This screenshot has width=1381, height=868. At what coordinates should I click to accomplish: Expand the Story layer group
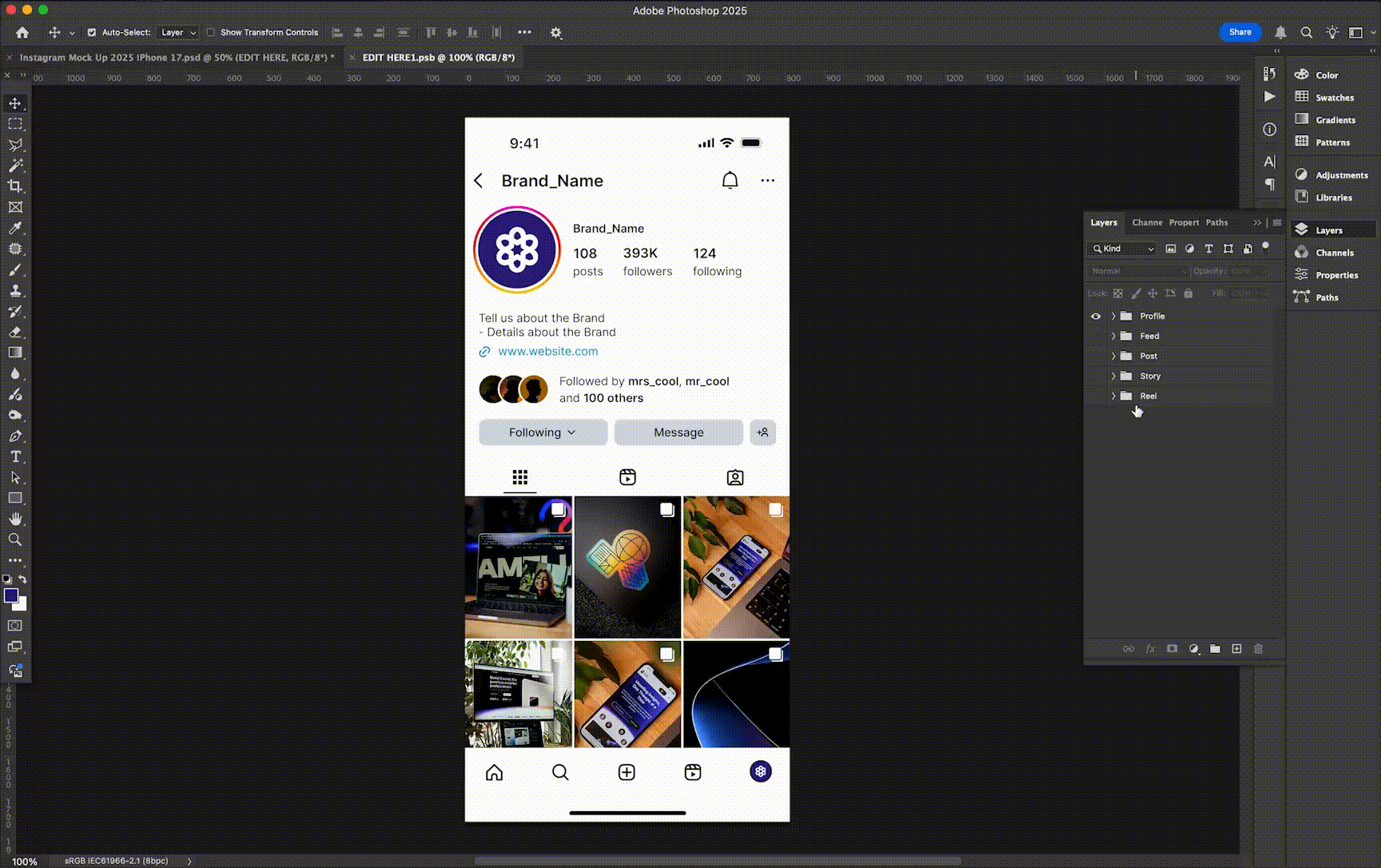pyautogui.click(x=1113, y=376)
